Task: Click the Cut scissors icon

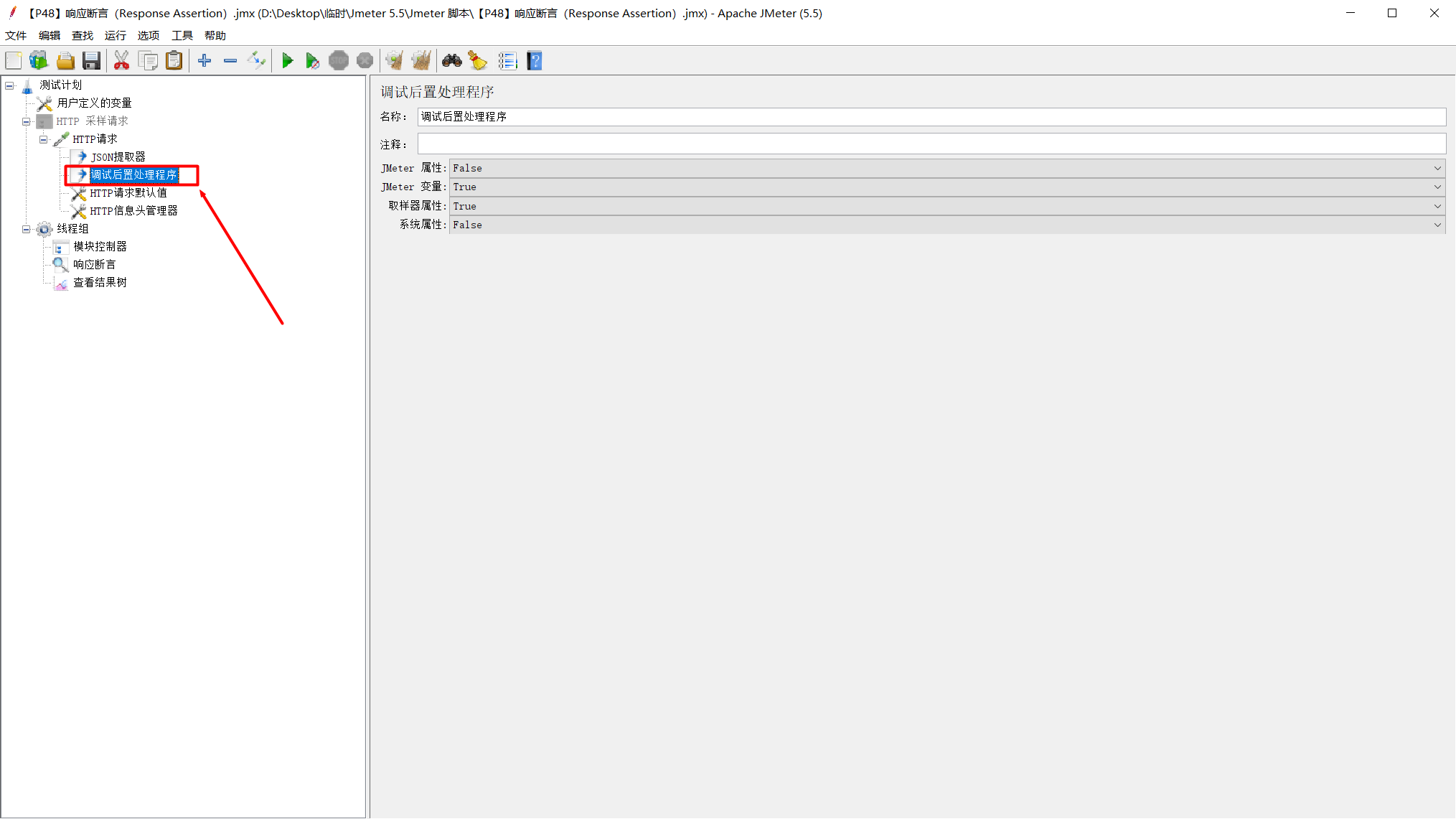Action: [121, 61]
